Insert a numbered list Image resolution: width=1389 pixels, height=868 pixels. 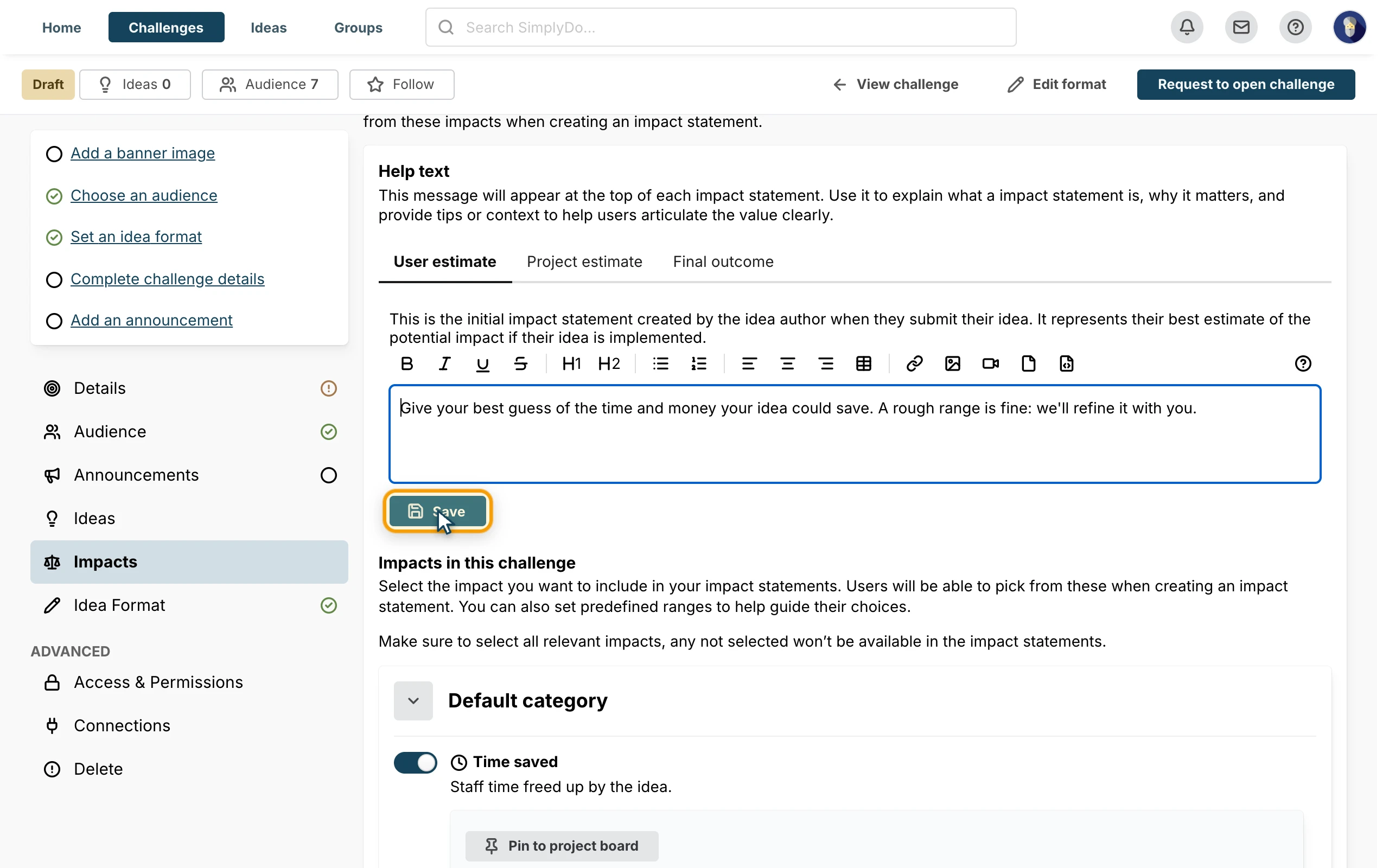(698, 363)
